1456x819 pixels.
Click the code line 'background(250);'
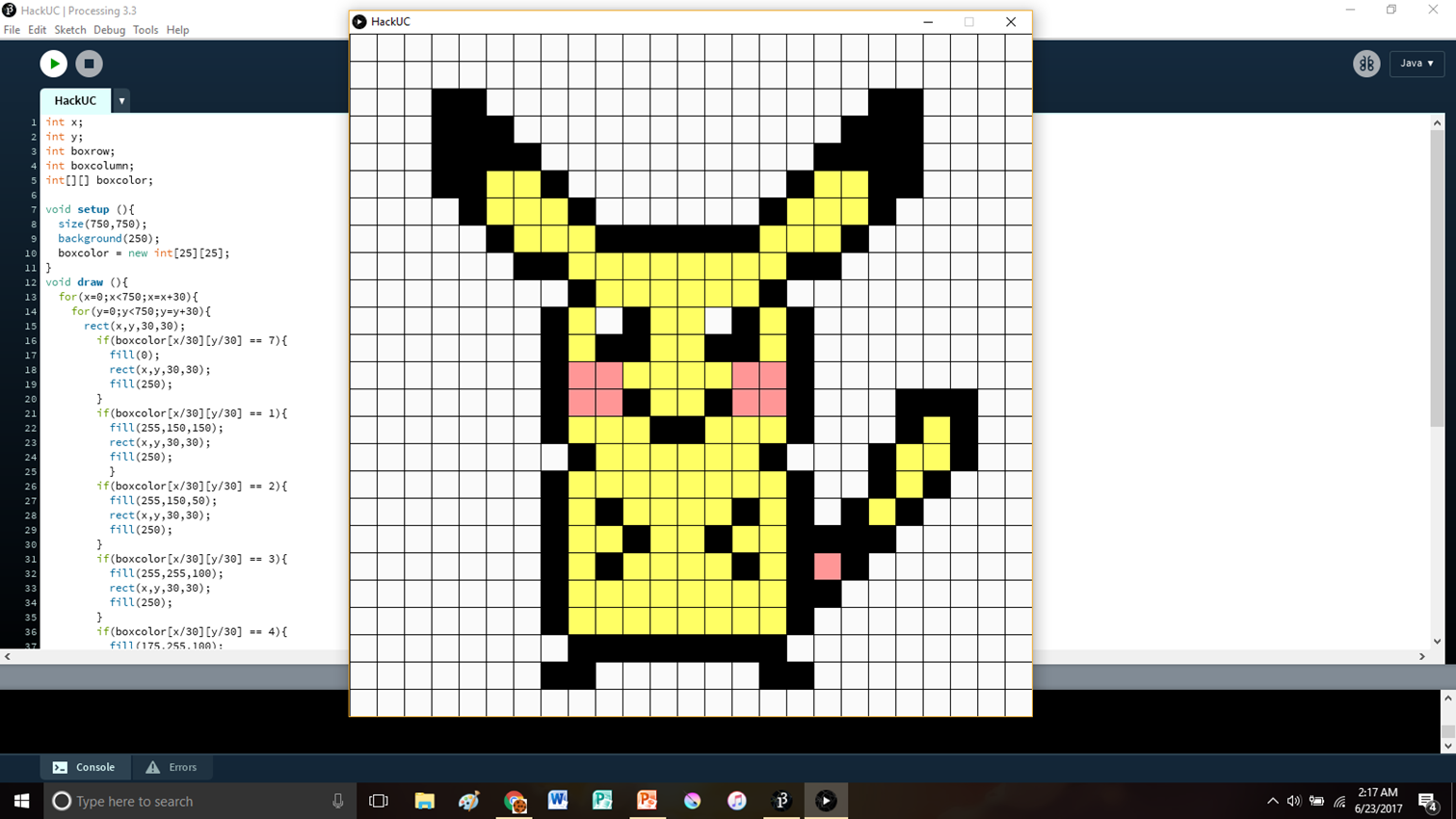[109, 238]
